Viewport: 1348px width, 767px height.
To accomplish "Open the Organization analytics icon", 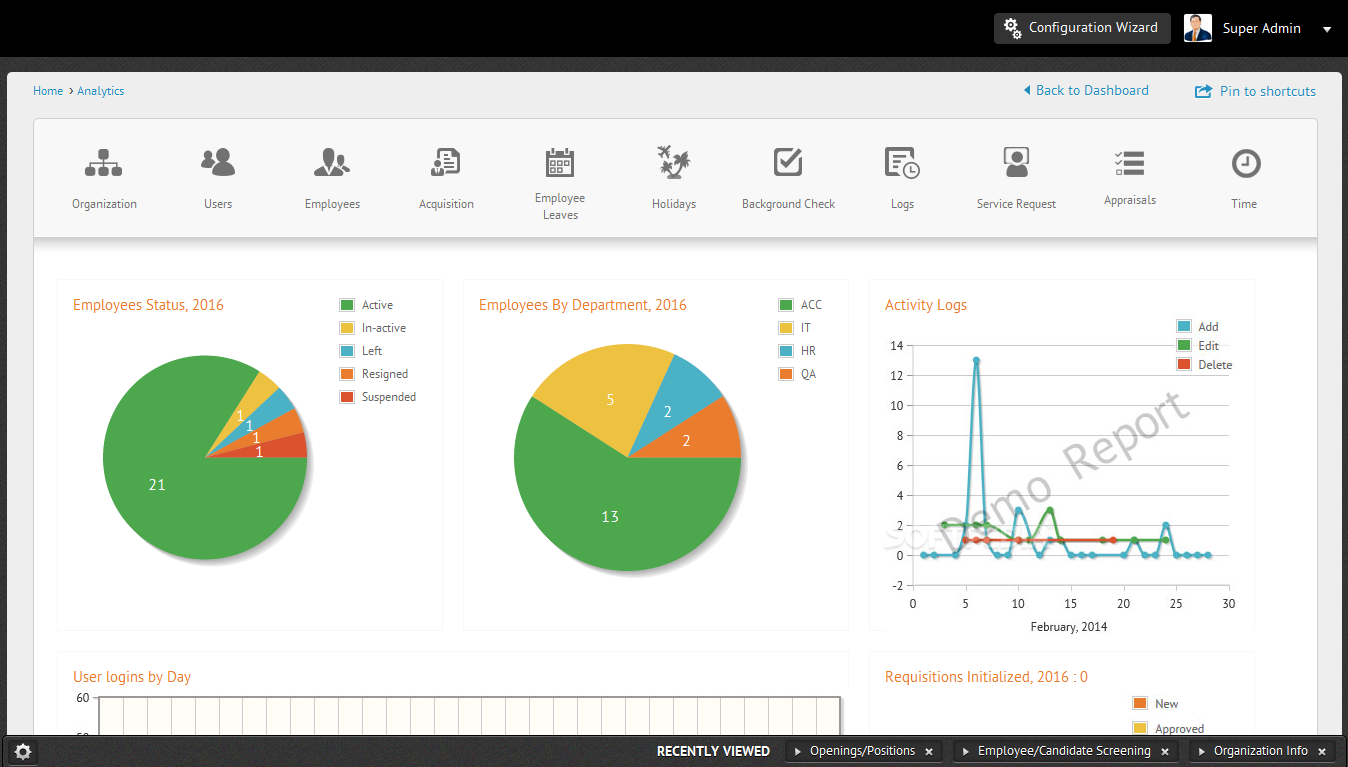I will [103, 163].
